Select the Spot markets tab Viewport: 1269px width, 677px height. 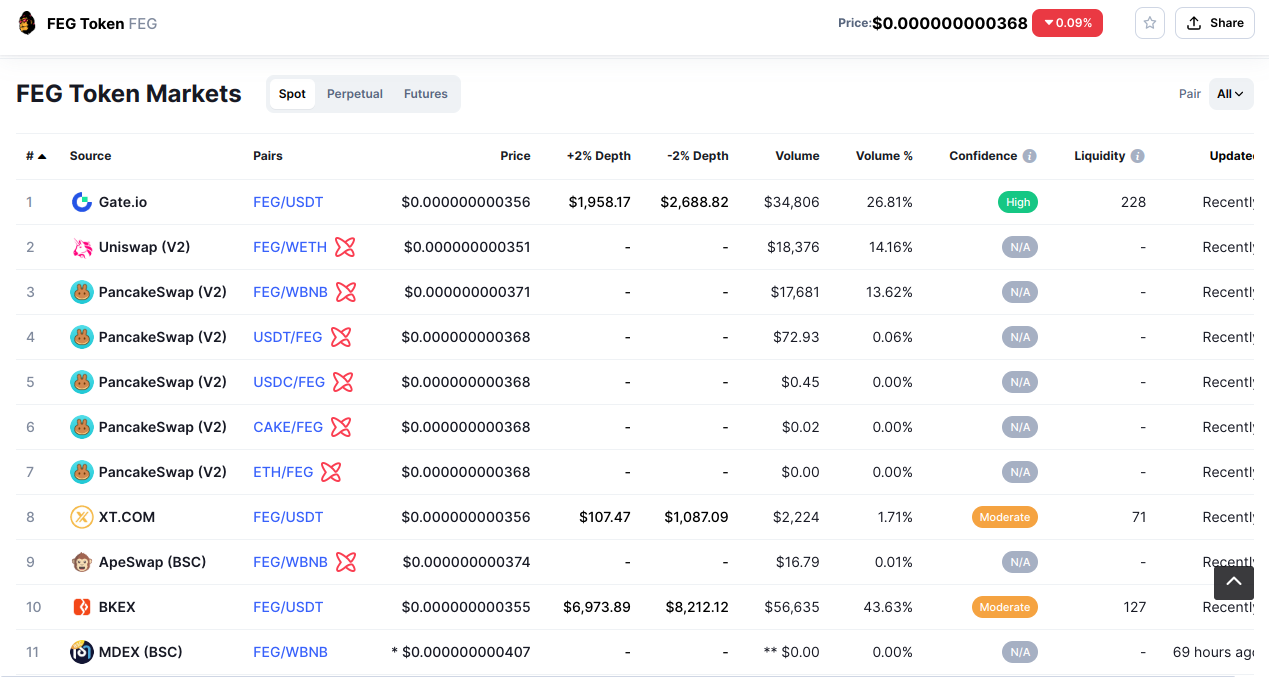click(x=292, y=94)
